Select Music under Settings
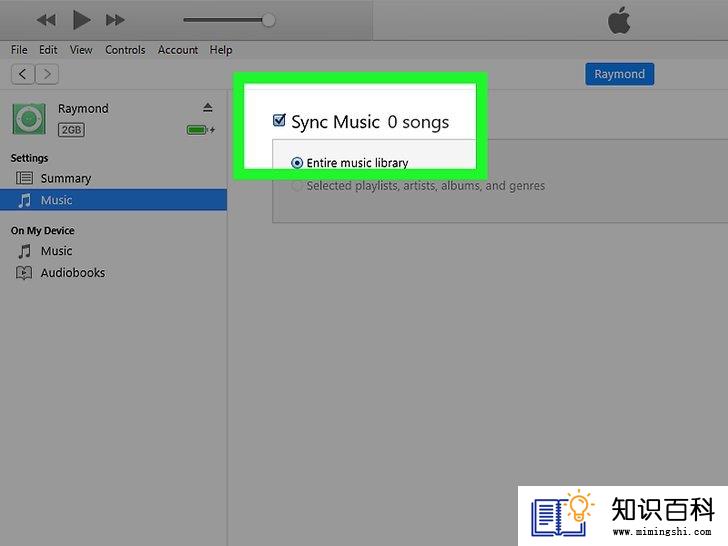 [x=113, y=200]
